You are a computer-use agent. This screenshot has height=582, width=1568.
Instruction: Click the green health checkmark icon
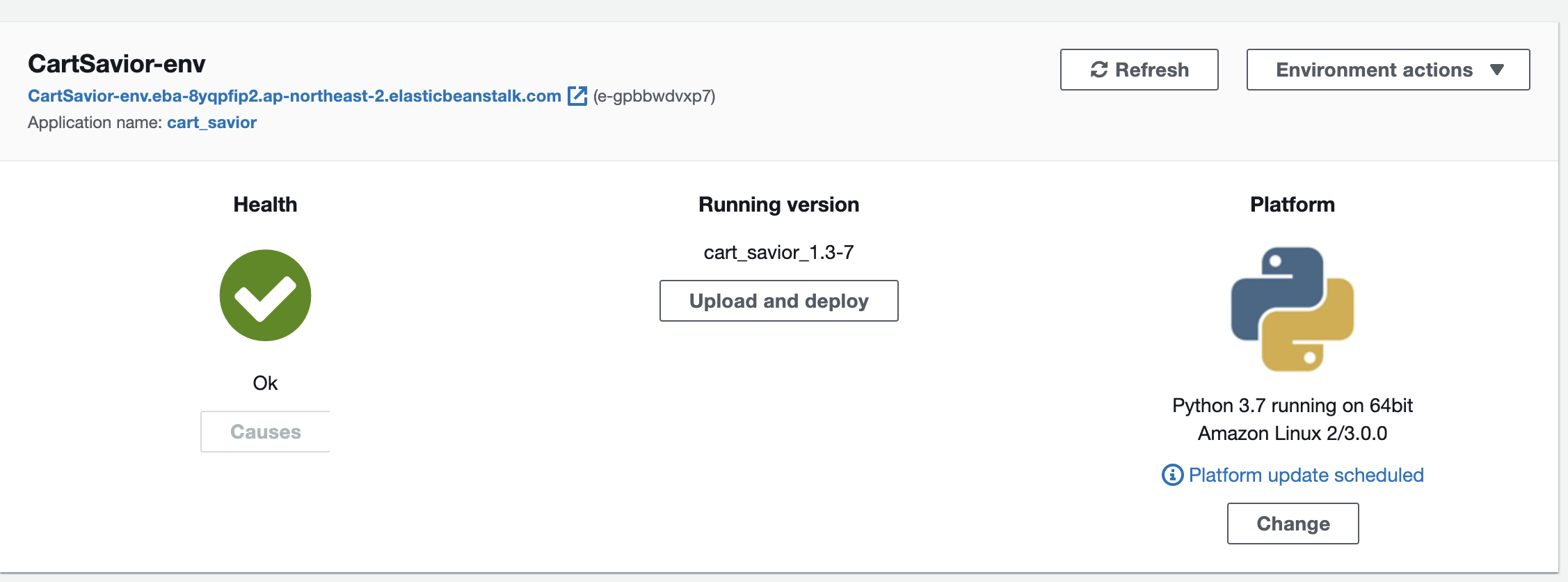tap(265, 295)
